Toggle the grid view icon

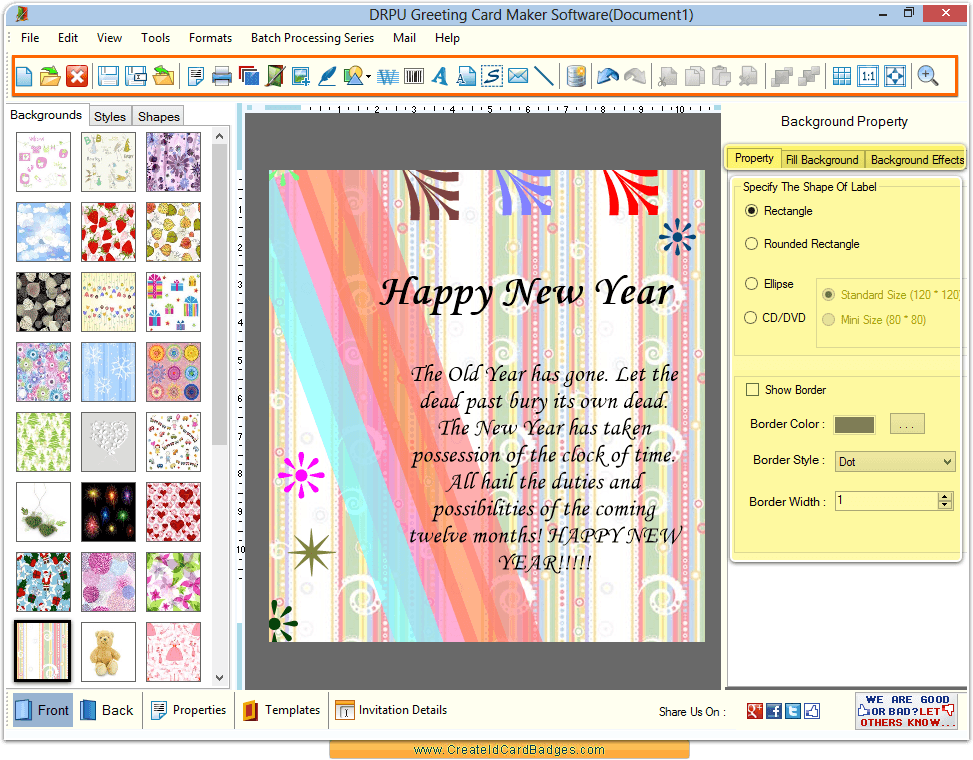pyautogui.click(x=841, y=76)
